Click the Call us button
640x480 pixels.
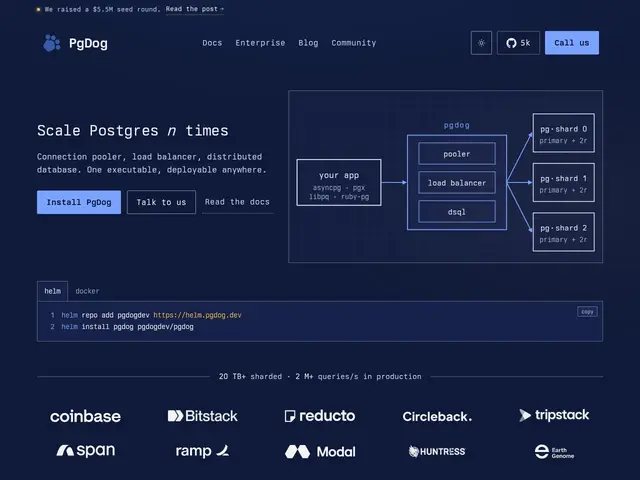coord(572,43)
